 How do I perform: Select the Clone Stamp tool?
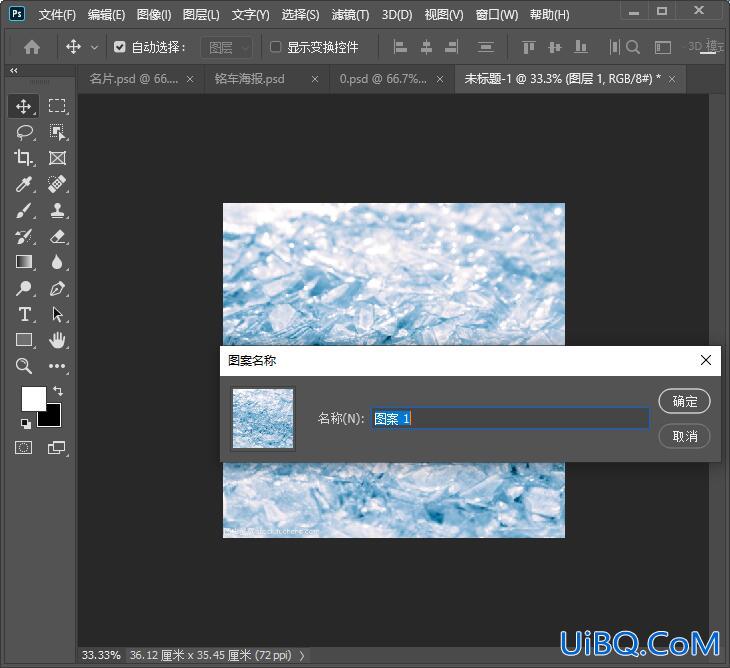tap(57, 210)
